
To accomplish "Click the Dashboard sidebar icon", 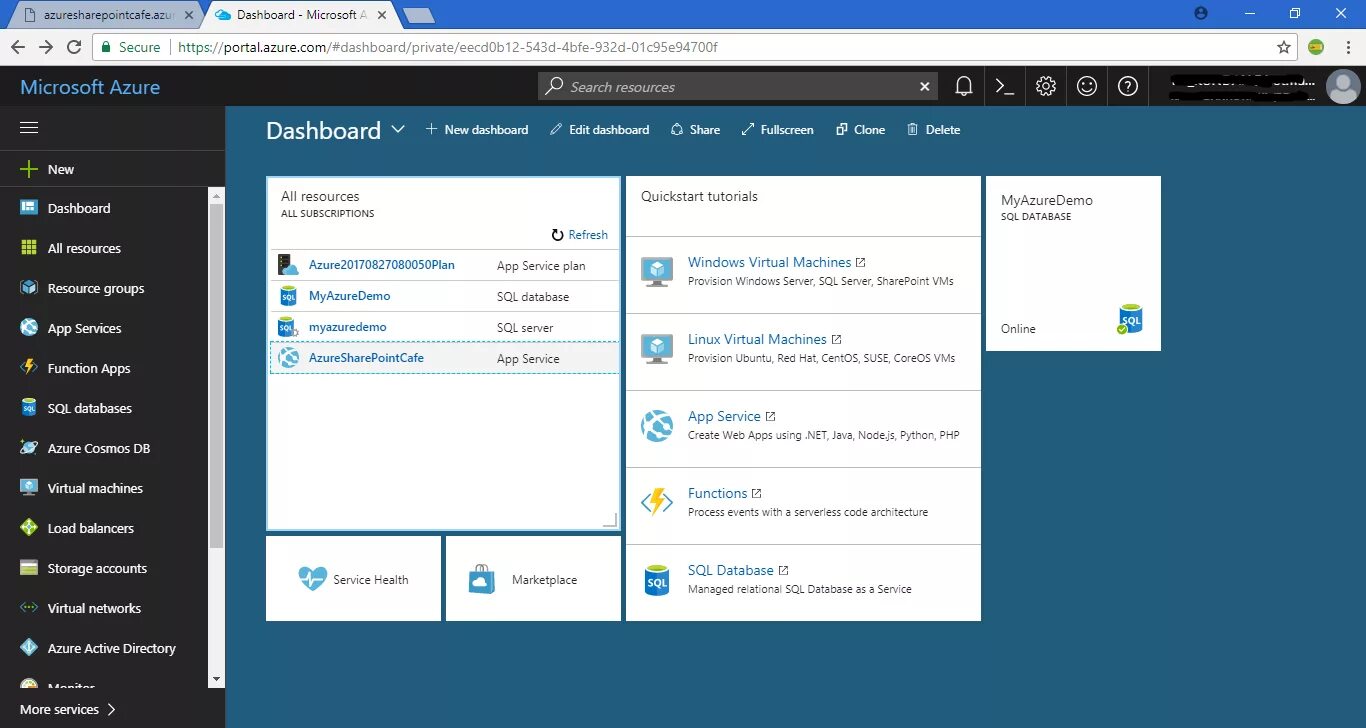I will pyautogui.click(x=29, y=208).
